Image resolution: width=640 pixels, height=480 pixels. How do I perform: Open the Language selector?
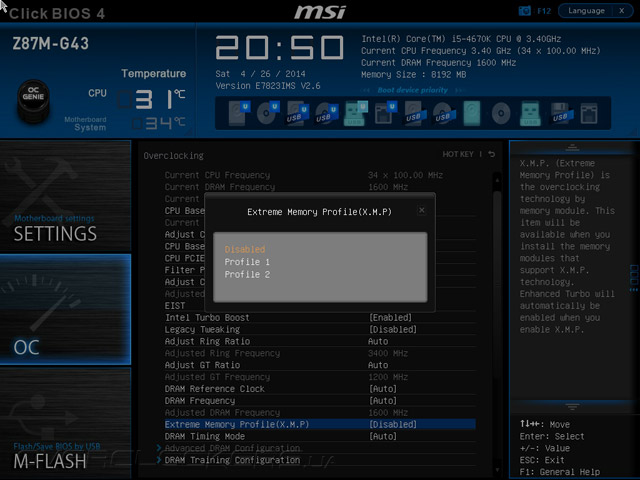point(586,11)
